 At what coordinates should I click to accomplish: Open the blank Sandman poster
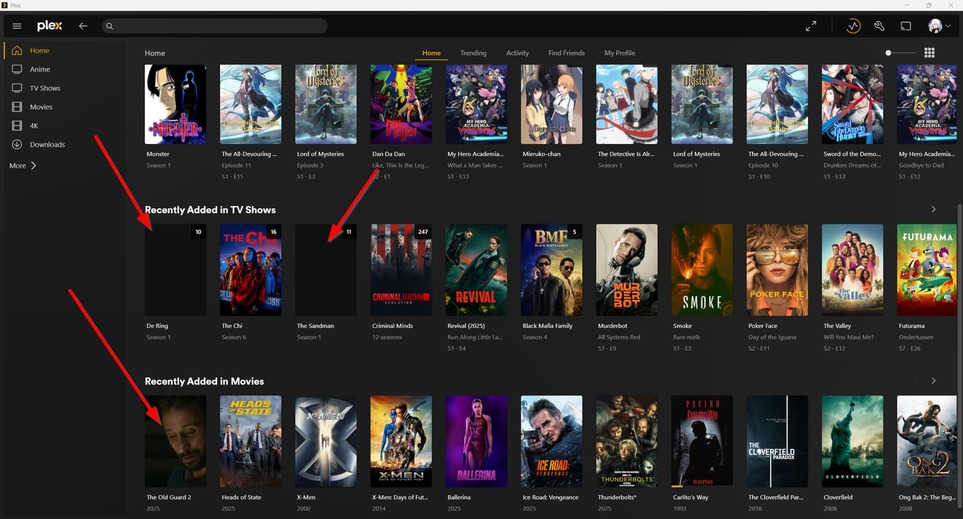point(326,270)
